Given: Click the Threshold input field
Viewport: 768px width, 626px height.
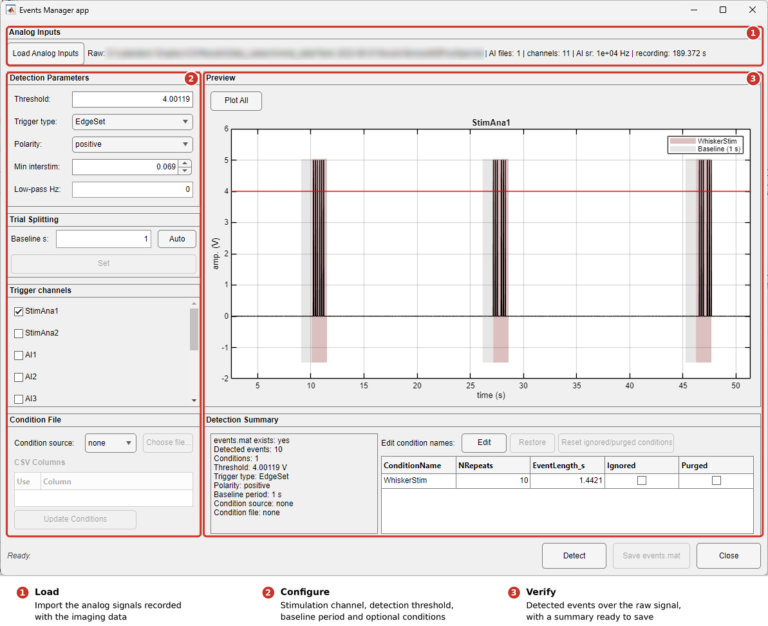Looking at the screenshot, I should 132,99.
